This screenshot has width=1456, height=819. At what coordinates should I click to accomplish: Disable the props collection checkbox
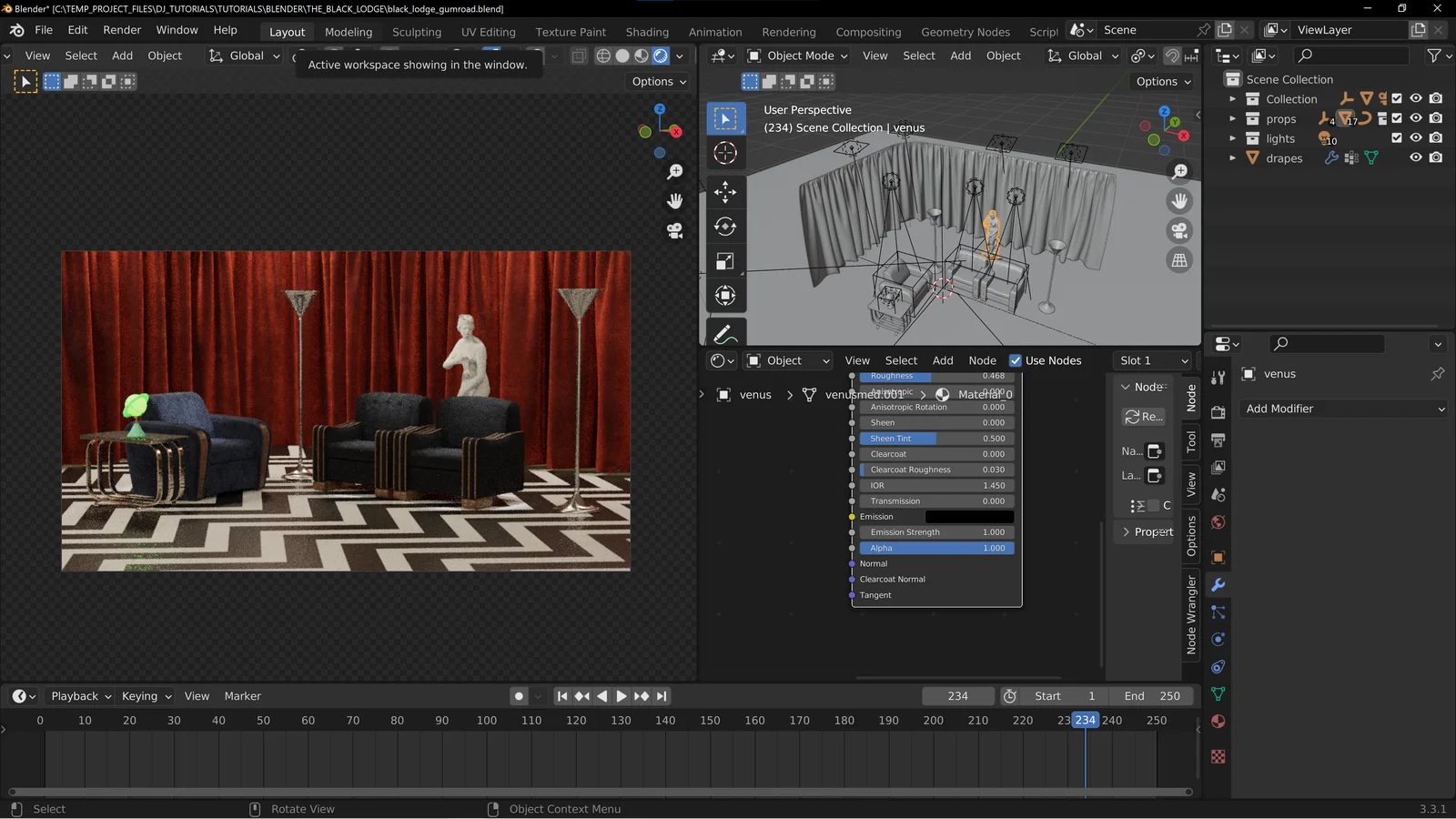click(1398, 118)
